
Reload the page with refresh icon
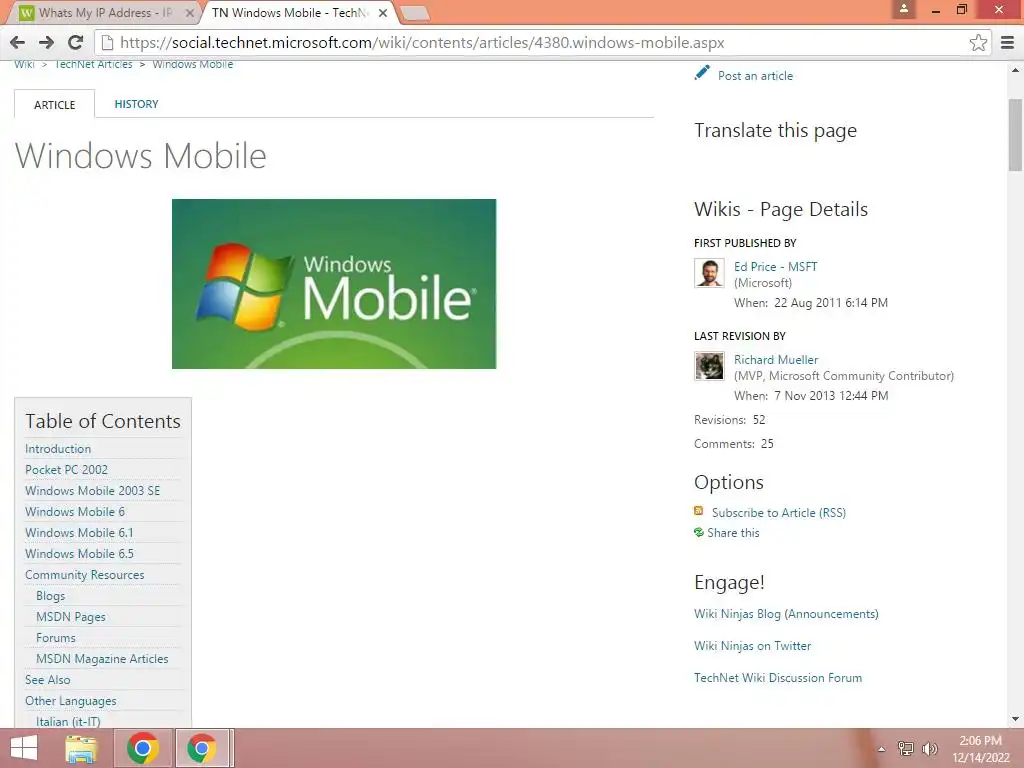[76, 42]
